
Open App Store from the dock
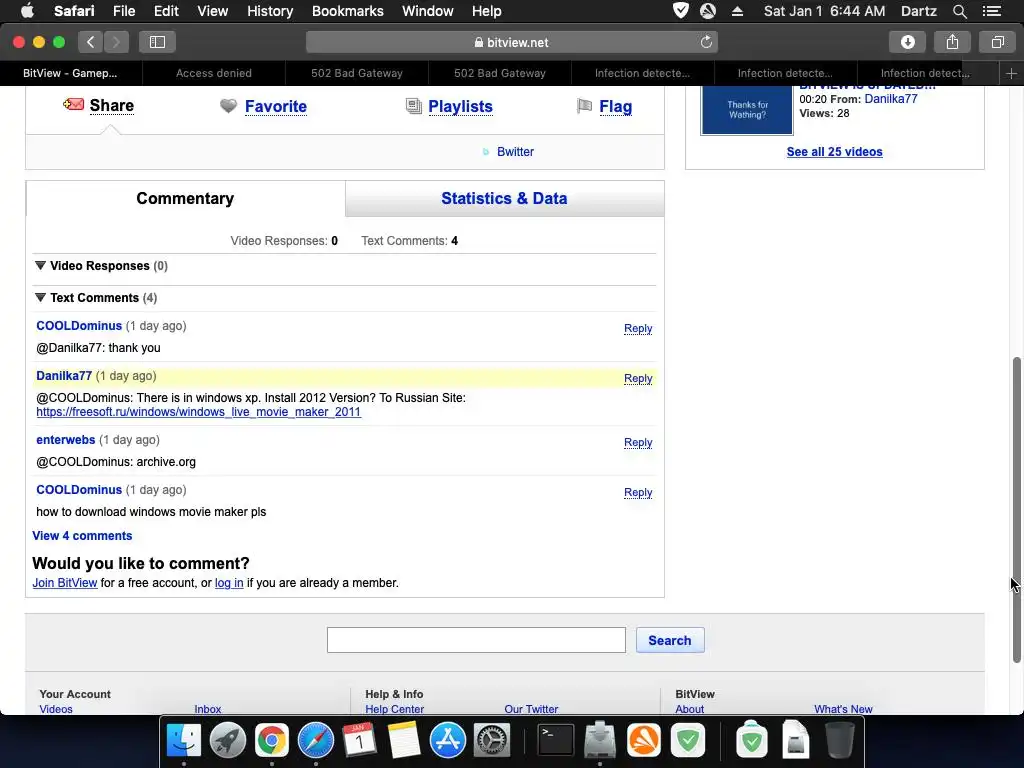[447, 741]
